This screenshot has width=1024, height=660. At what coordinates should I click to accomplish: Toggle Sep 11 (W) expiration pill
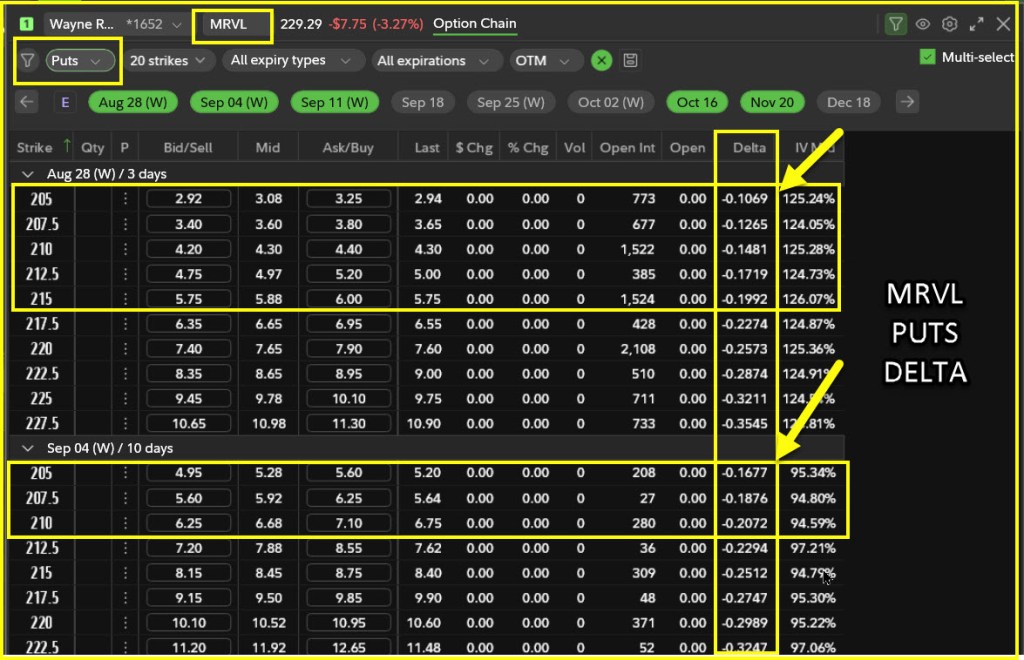tap(334, 102)
